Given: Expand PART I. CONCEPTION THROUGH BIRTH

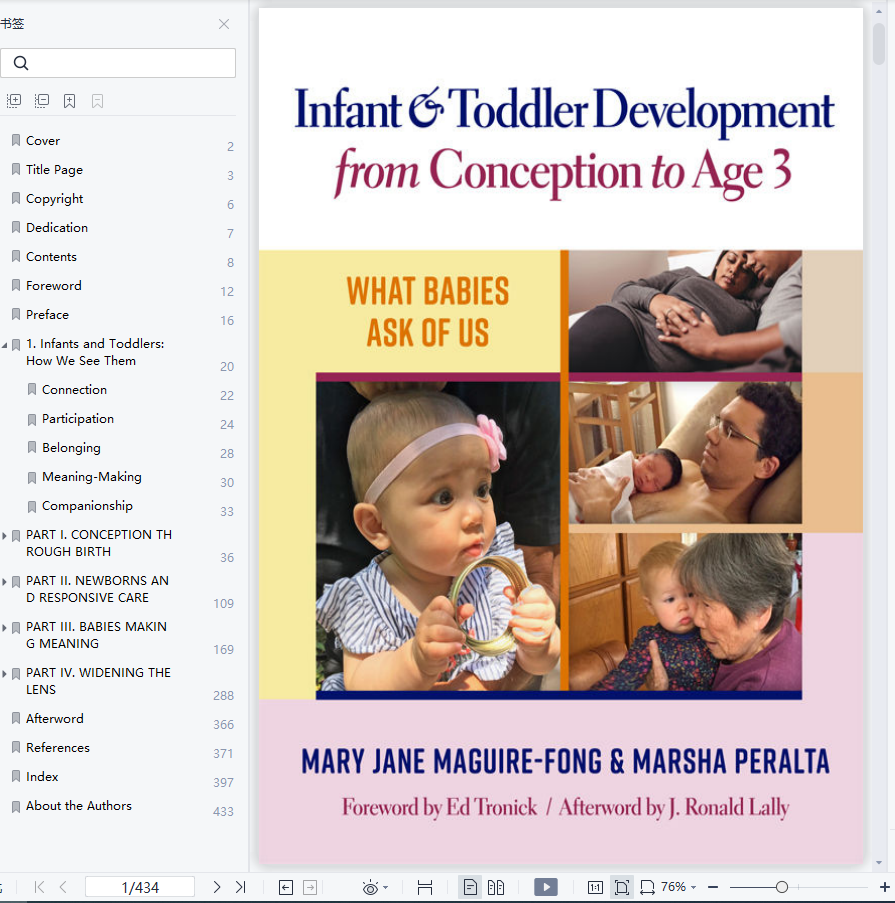Looking at the screenshot, I should pos(5,536).
